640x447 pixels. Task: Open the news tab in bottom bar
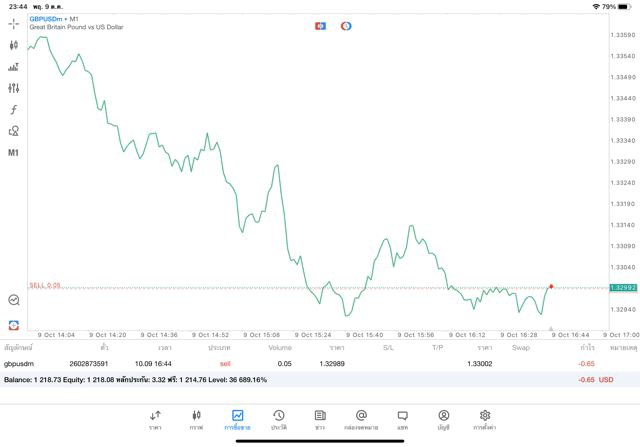(x=320, y=419)
